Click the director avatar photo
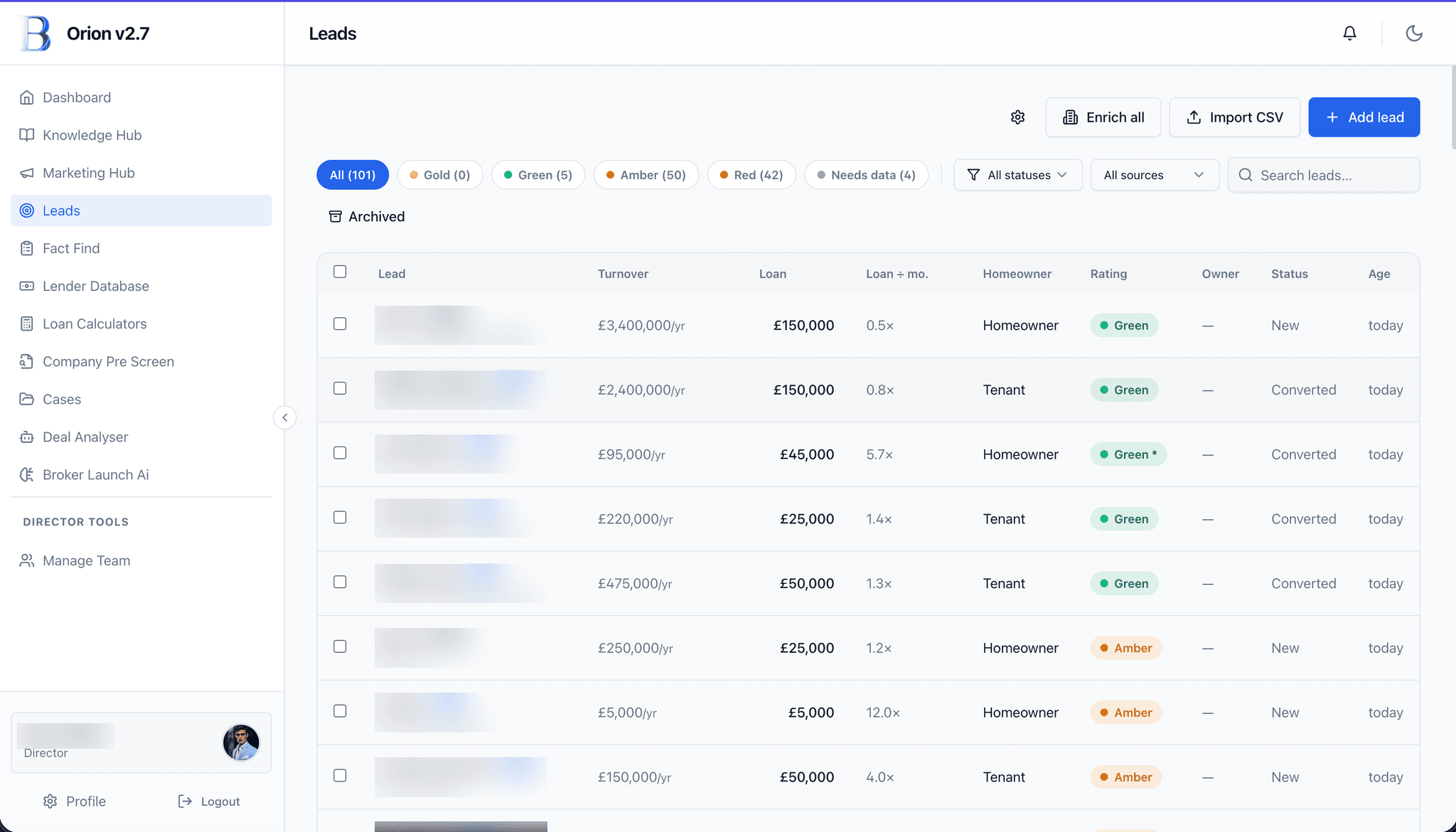 click(x=241, y=742)
